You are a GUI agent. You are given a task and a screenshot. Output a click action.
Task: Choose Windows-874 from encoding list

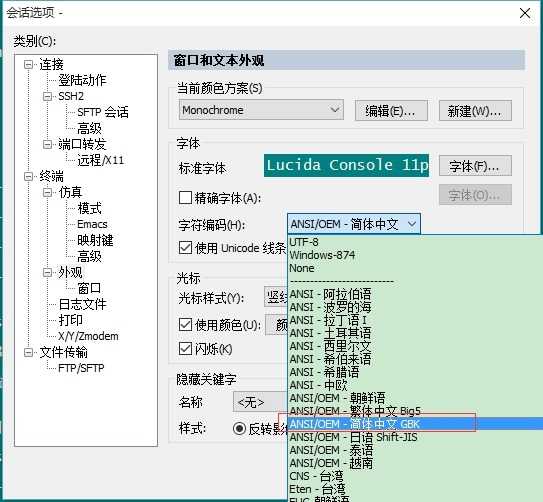pyautogui.click(x=415, y=255)
